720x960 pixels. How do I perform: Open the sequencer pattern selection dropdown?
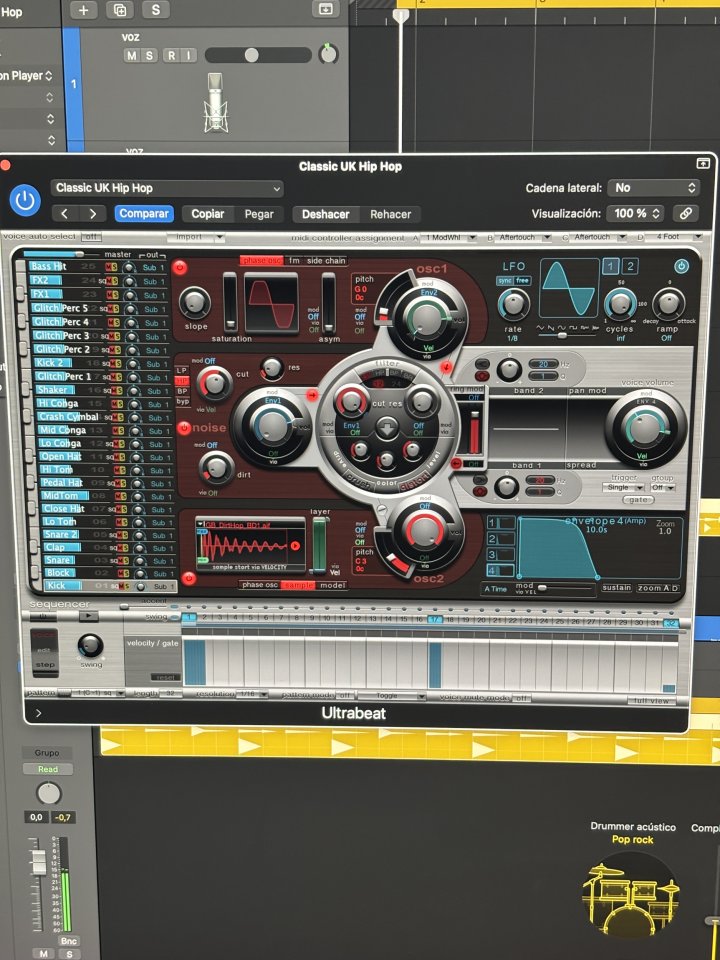pos(98,693)
